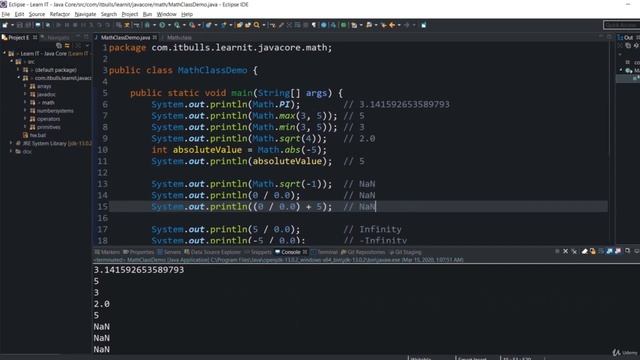Open the Help menu

coord(187,14)
